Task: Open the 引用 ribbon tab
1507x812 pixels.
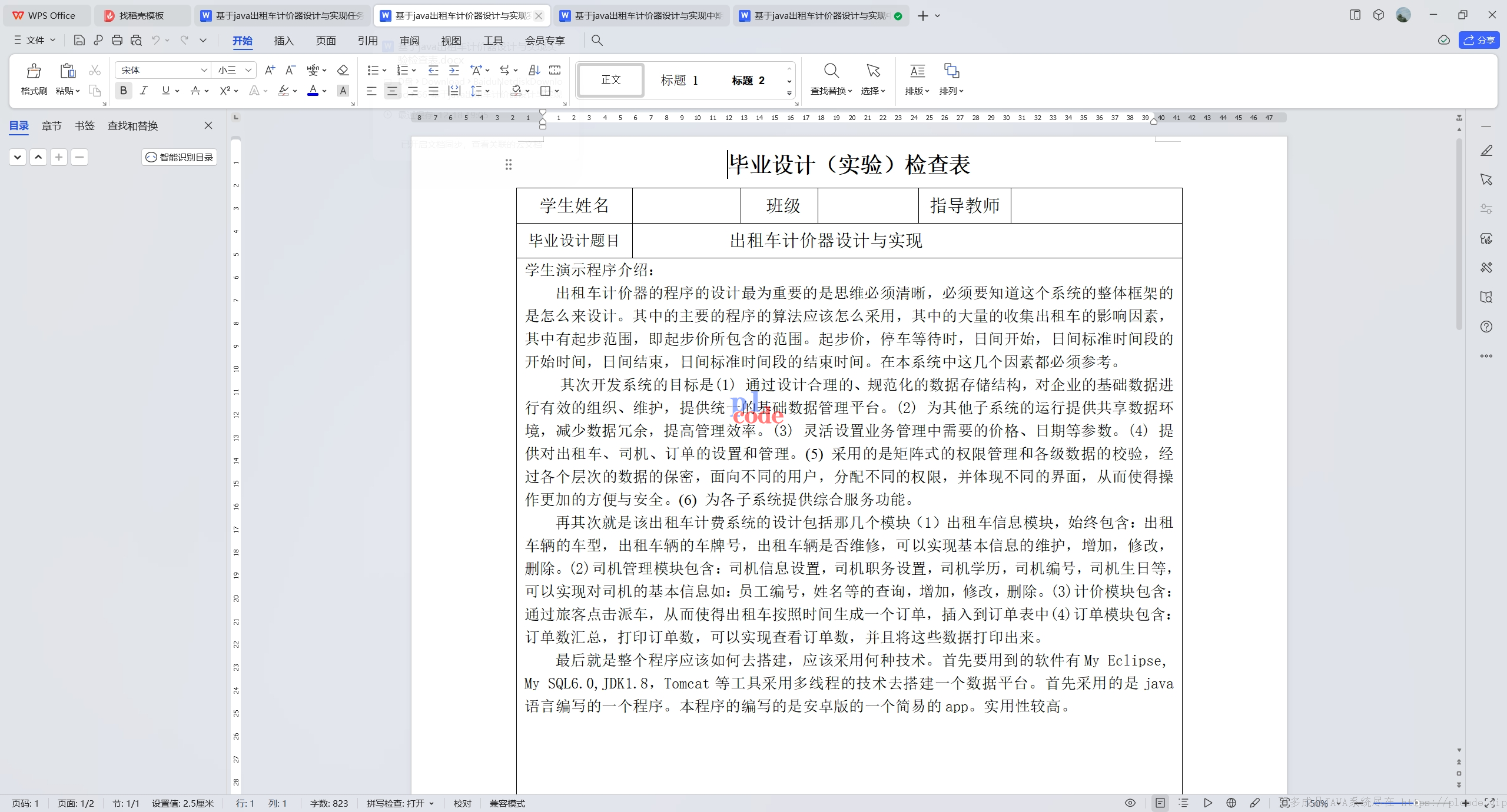Action: pyautogui.click(x=367, y=40)
